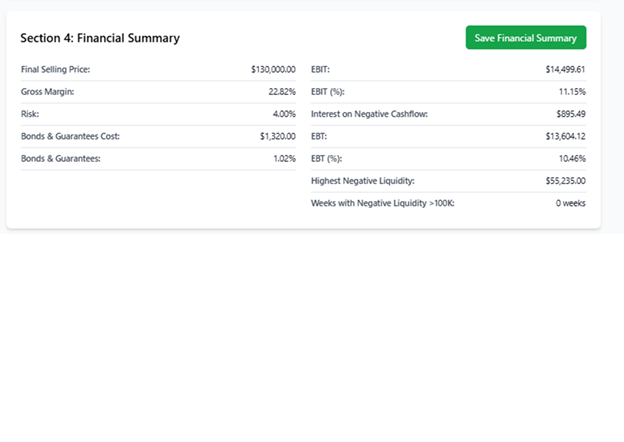Click the Final Selling Price label
This screenshot has height=442, width=624.
pos(55,70)
